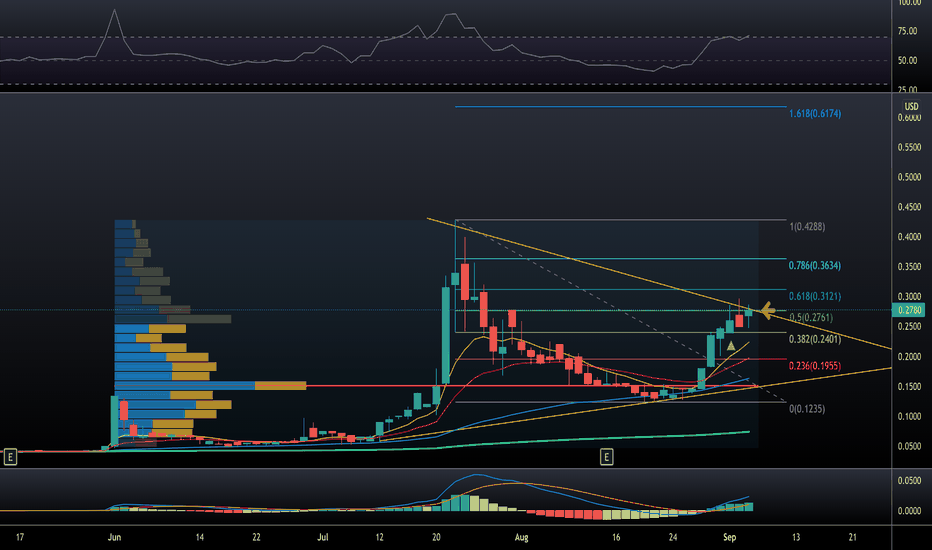This screenshot has height=550, width=932.
Task: Select the 0.5500 value on the price axis
Action: click(x=909, y=147)
